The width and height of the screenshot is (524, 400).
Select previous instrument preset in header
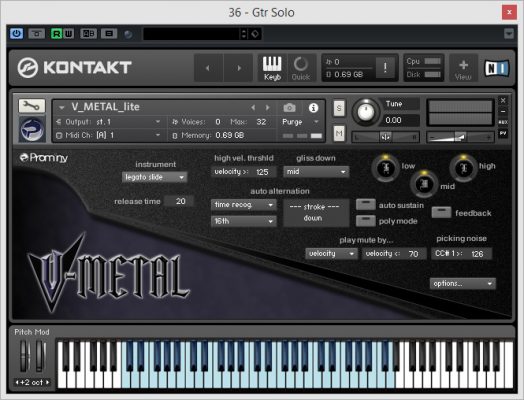253,108
